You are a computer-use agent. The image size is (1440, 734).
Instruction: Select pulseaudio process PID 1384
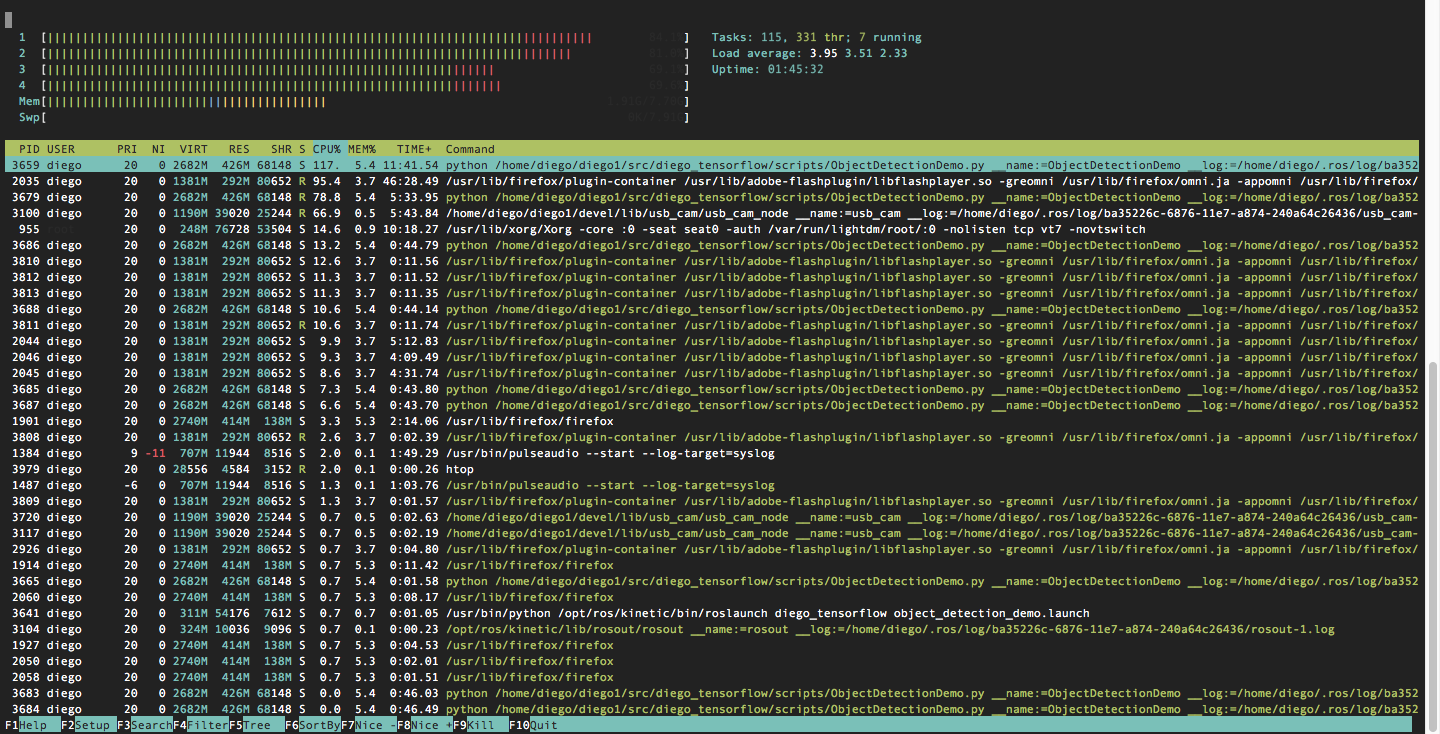[711, 453]
